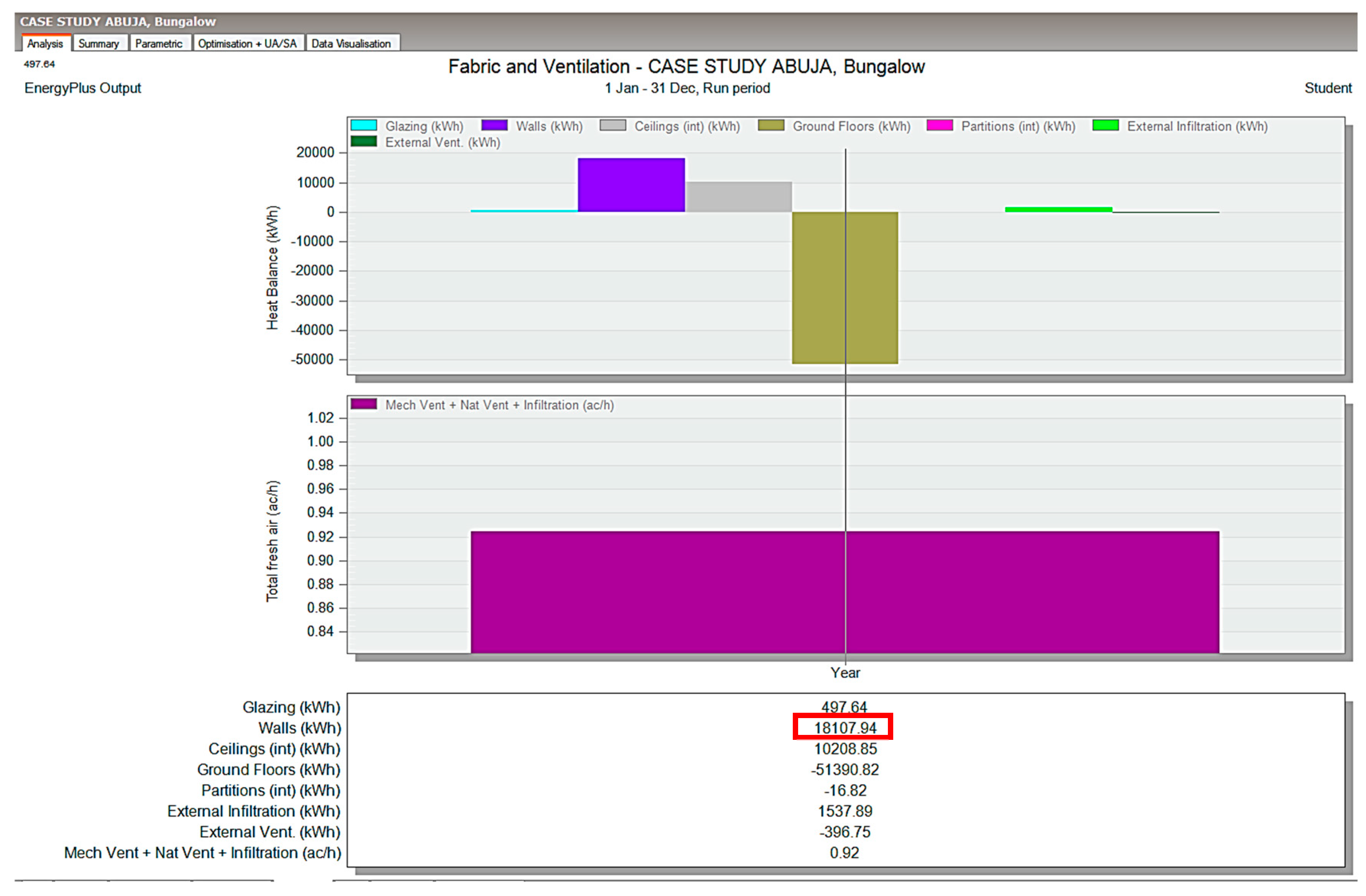Select the Parametric tab

tap(158, 44)
